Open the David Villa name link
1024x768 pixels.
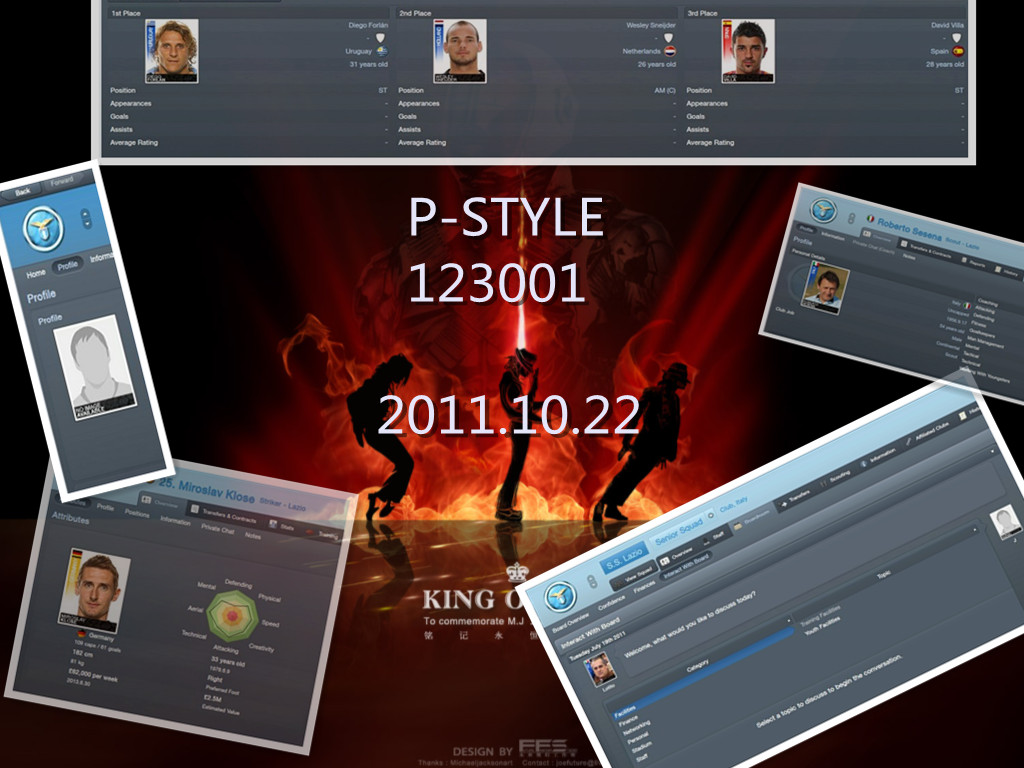[x=947, y=25]
